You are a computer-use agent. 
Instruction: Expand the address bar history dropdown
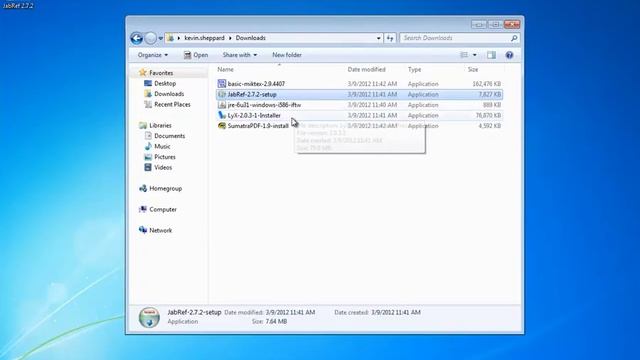378,38
